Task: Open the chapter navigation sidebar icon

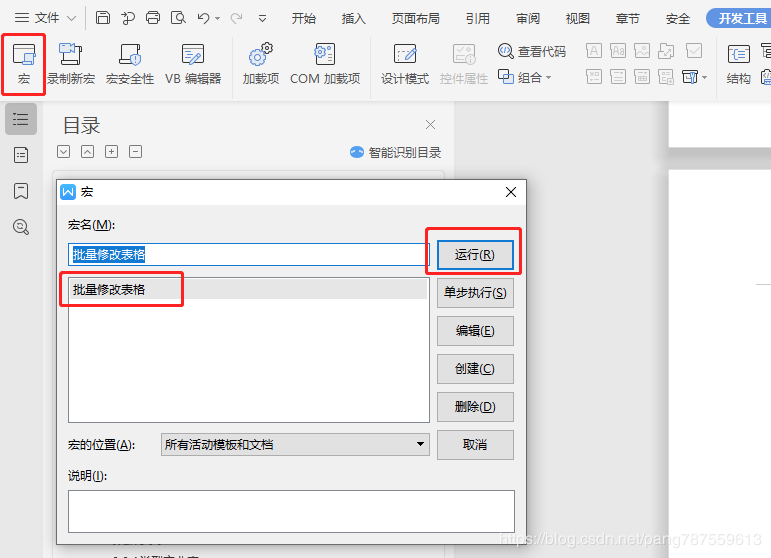Action: (21, 155)
